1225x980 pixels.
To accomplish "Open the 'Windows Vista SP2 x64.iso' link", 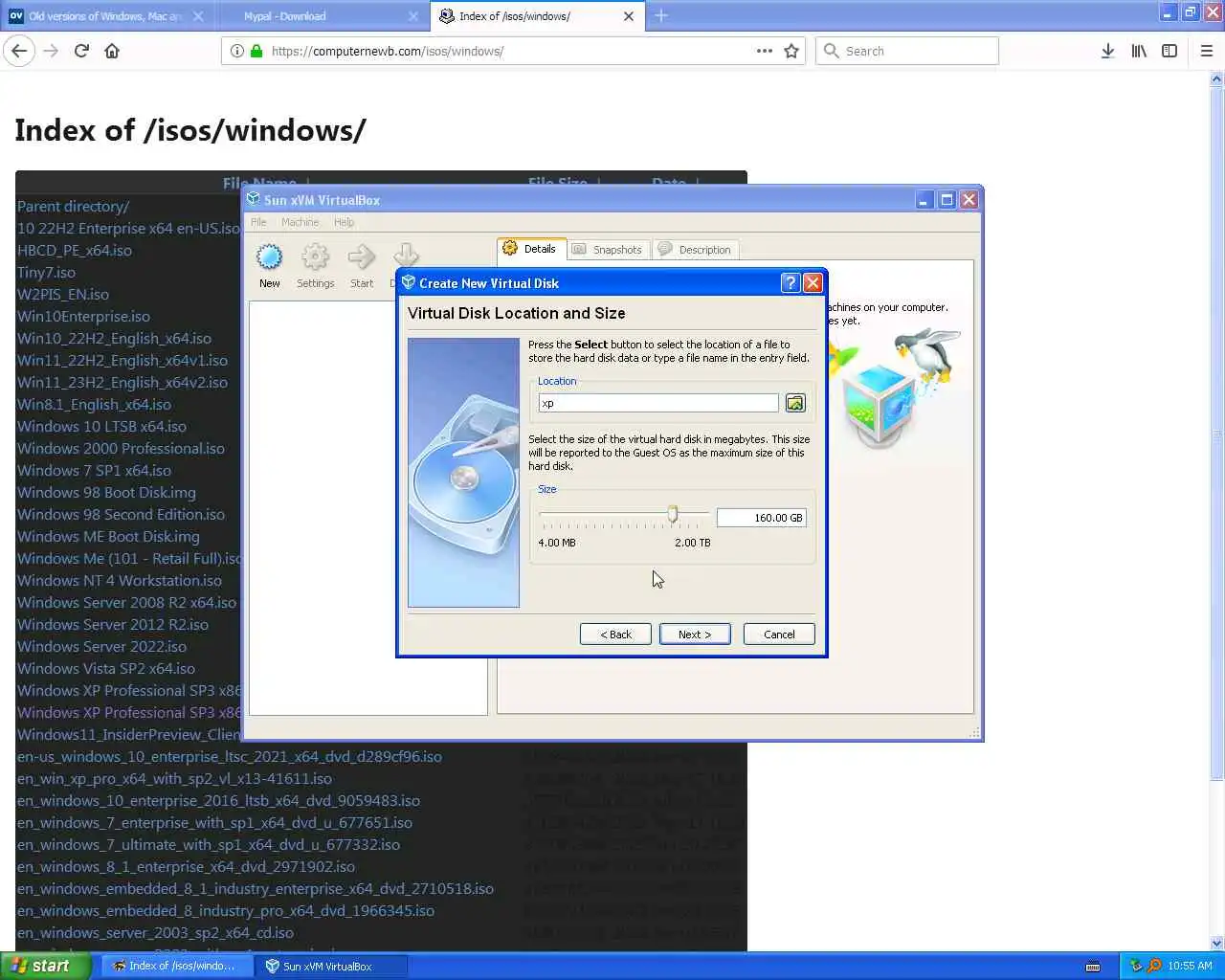I will [106, 668].
